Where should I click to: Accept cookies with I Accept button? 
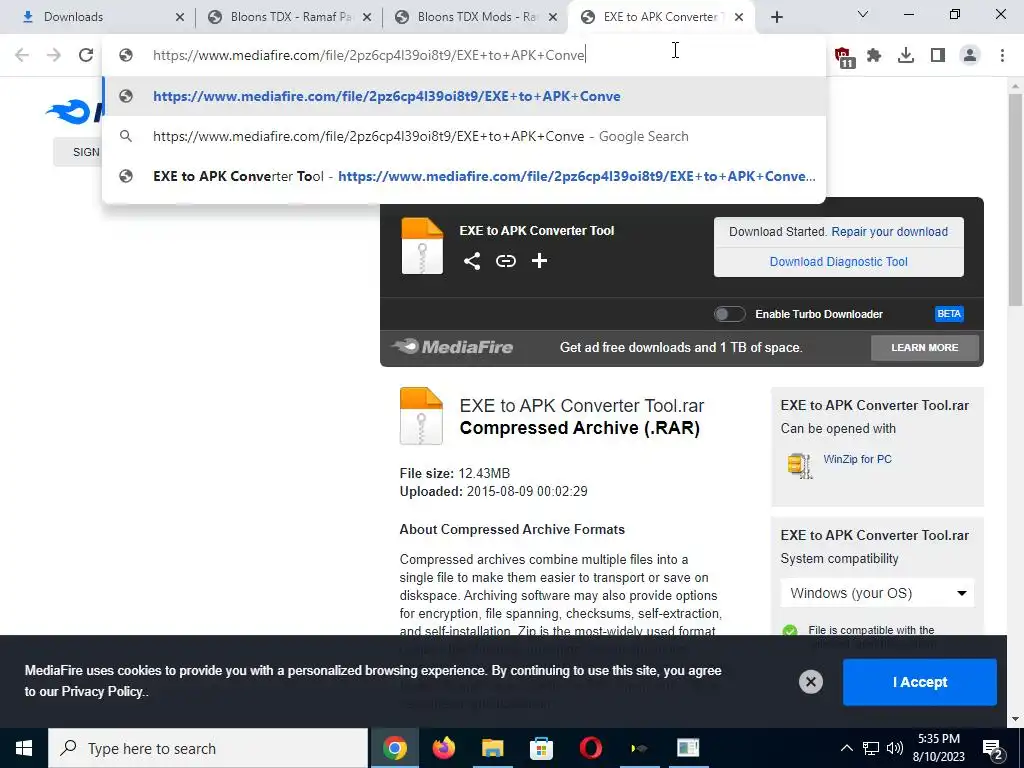[920, 682]
